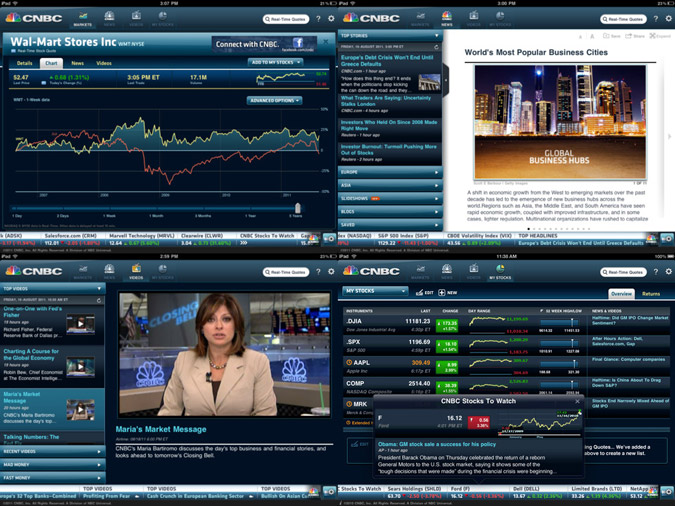Tap help question mark in Wal-Mart chart screen
Viewport: 675px width, 506px height.
click(318, 19)
